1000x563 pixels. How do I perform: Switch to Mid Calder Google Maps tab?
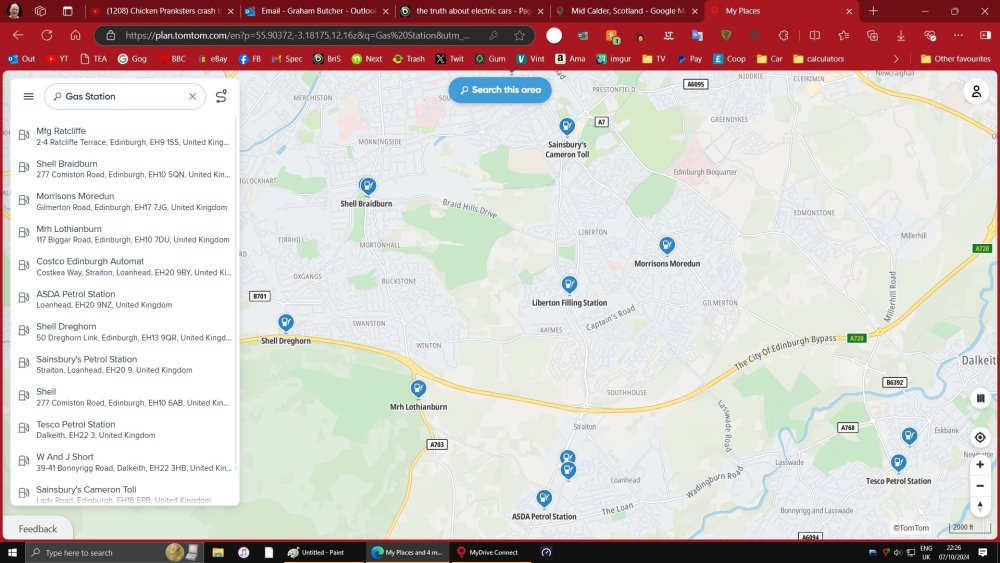[x=627, y=11]
